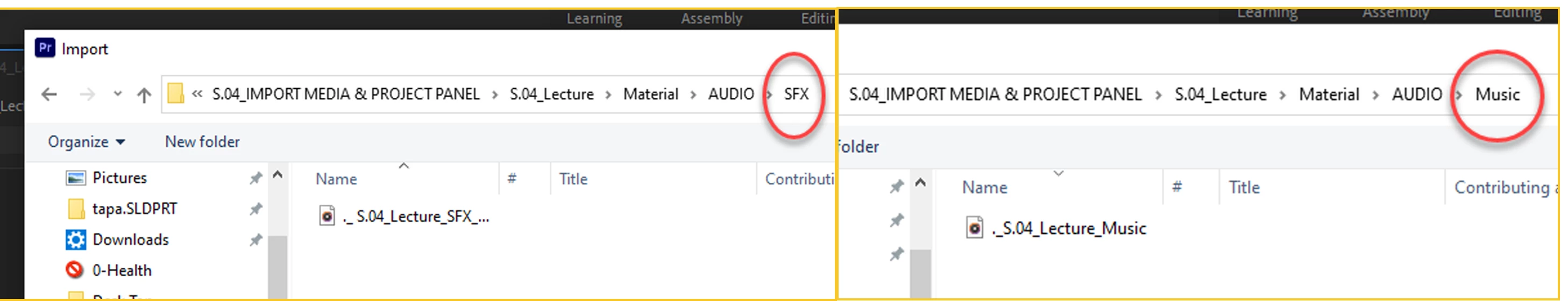
Task: Sort by # column in Music list
Action: pos(1176,187)
